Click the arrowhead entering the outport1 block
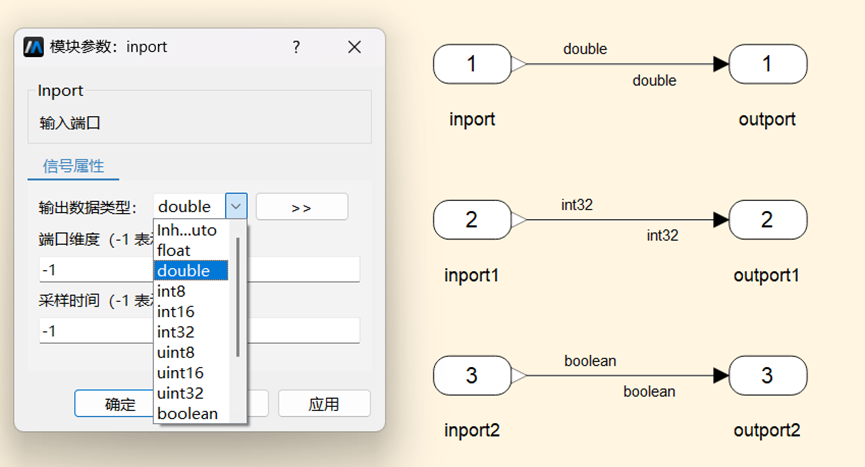The width and height of the screenshot is (865, 467). pyautogui.click(x=721, y=220)
